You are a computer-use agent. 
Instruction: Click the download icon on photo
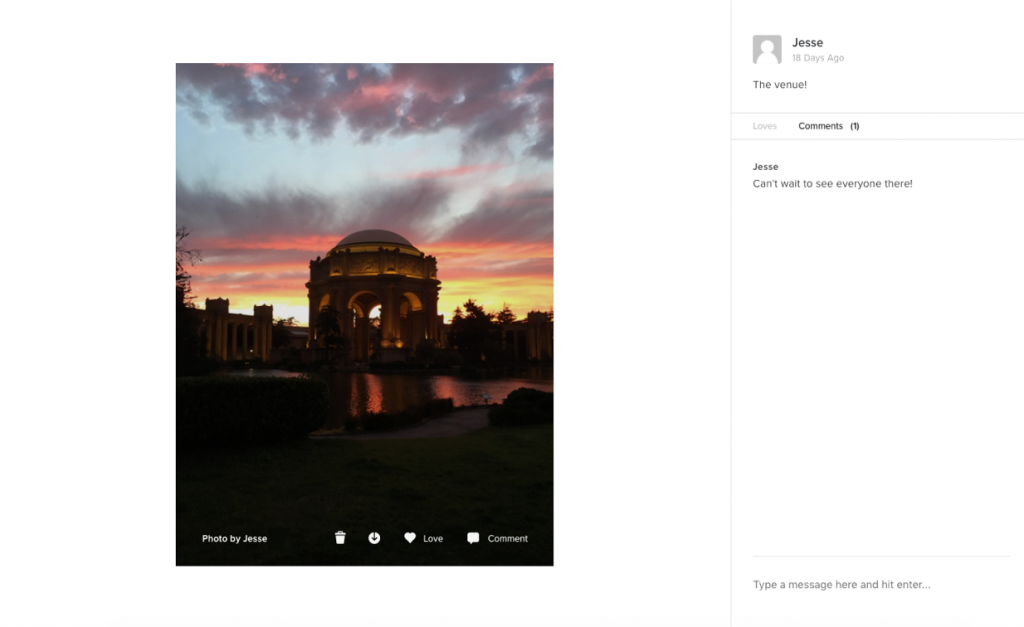374,538
